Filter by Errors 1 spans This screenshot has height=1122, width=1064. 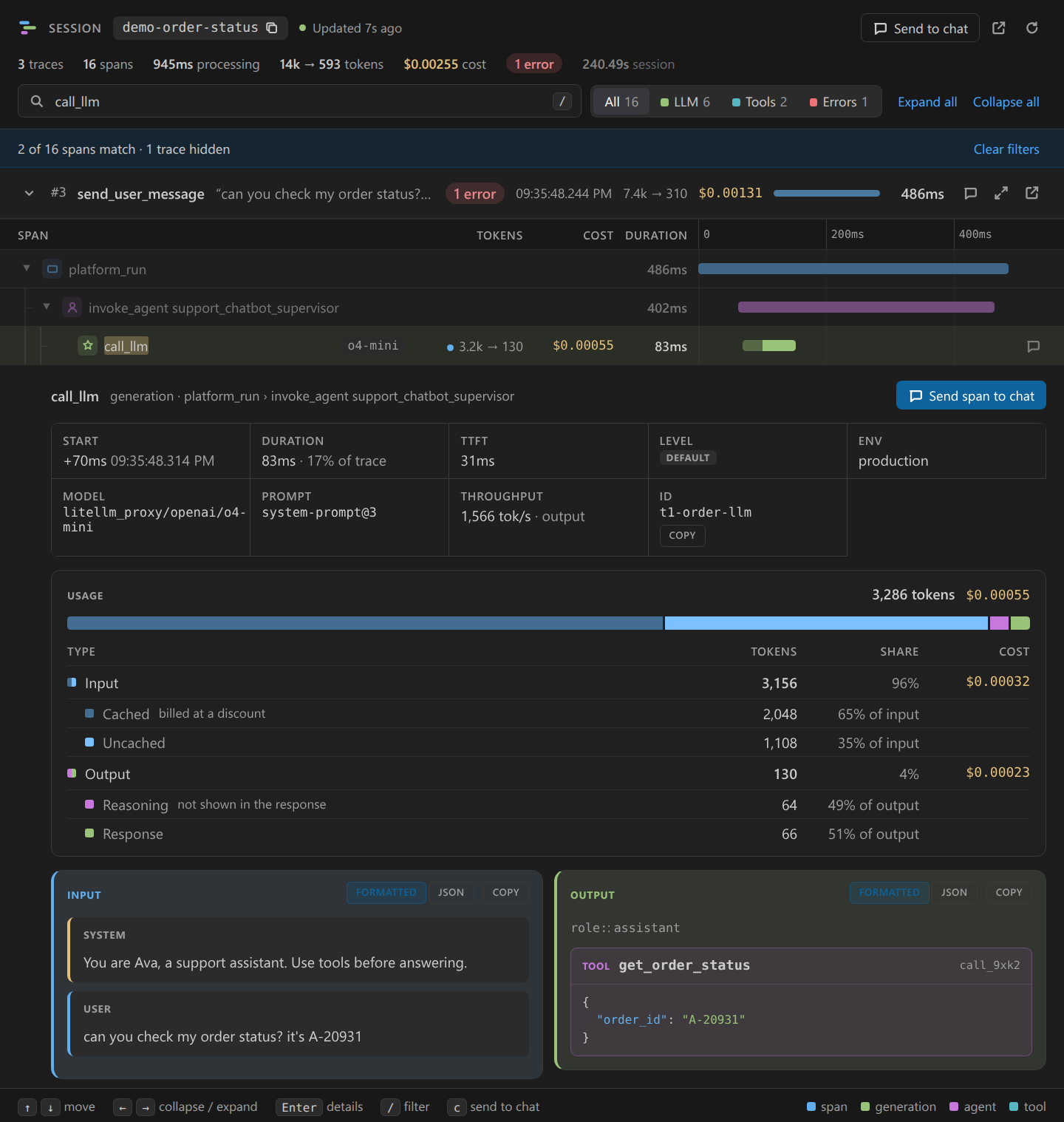[839, 102]
